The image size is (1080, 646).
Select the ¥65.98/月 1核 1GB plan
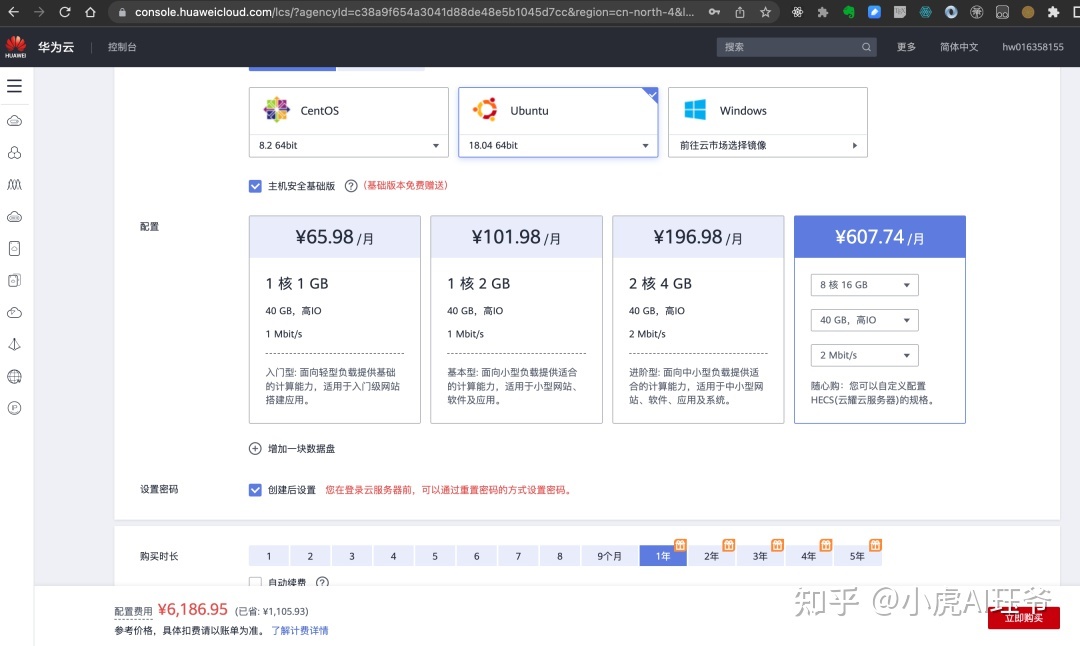click(335, 320)
